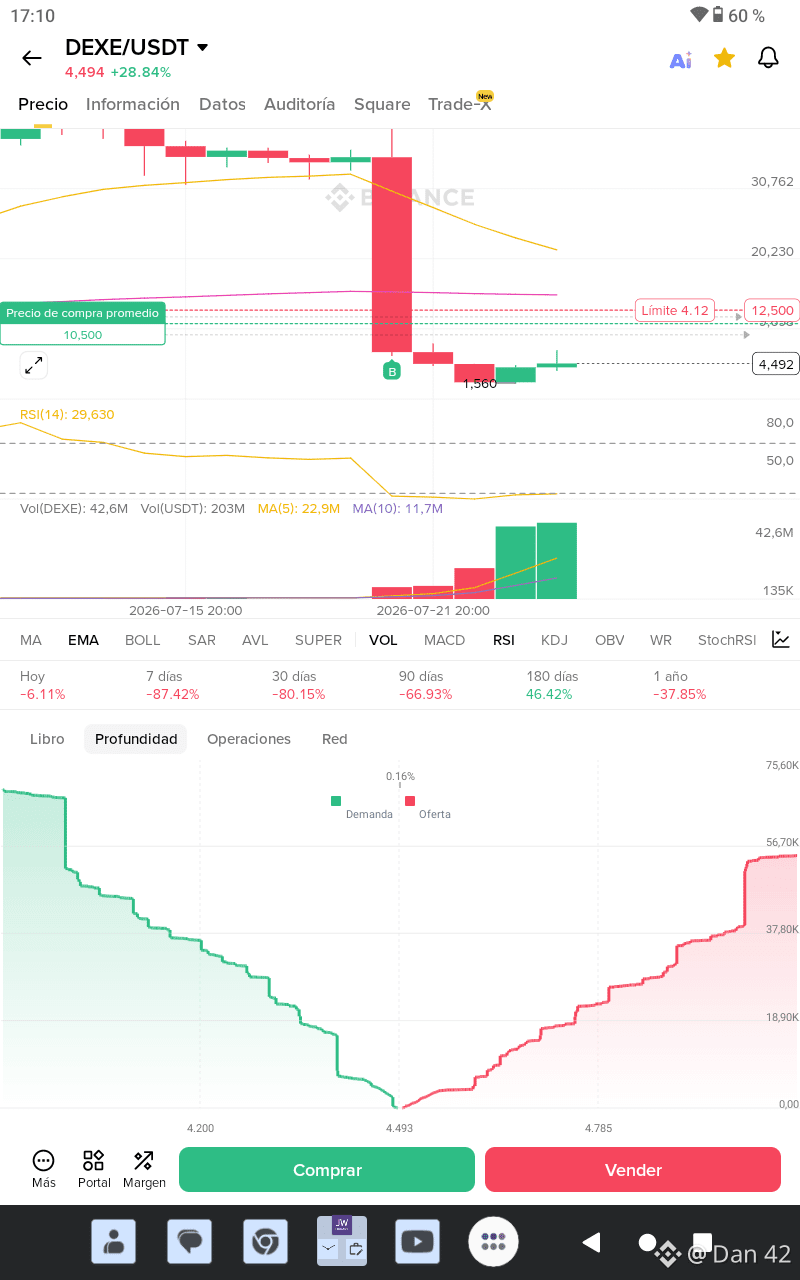800x1280 pixels.
Task: Tap the 10,500 average buy price box
Action: (x=83, y=335)
